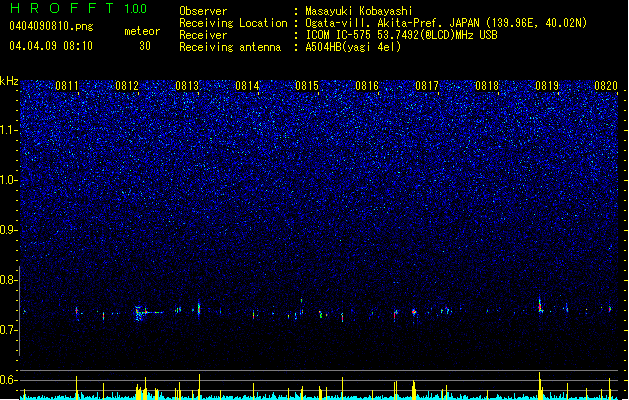Click the 0.6 kHz axis label
629x400 pixels.
pyautogui.click(x=8, y=380)
